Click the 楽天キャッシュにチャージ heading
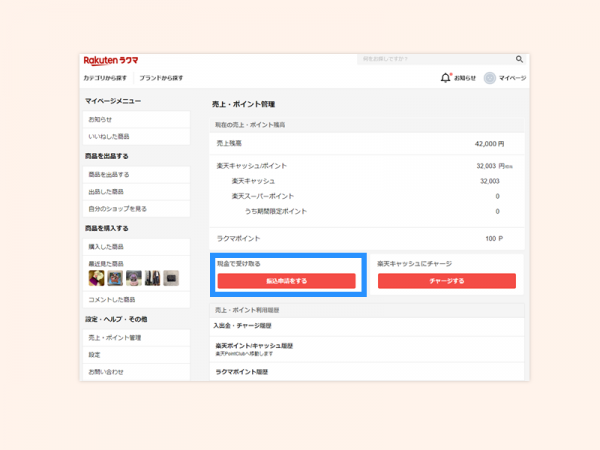Screen dimensions: 600x450 click(x=415, y=264)
